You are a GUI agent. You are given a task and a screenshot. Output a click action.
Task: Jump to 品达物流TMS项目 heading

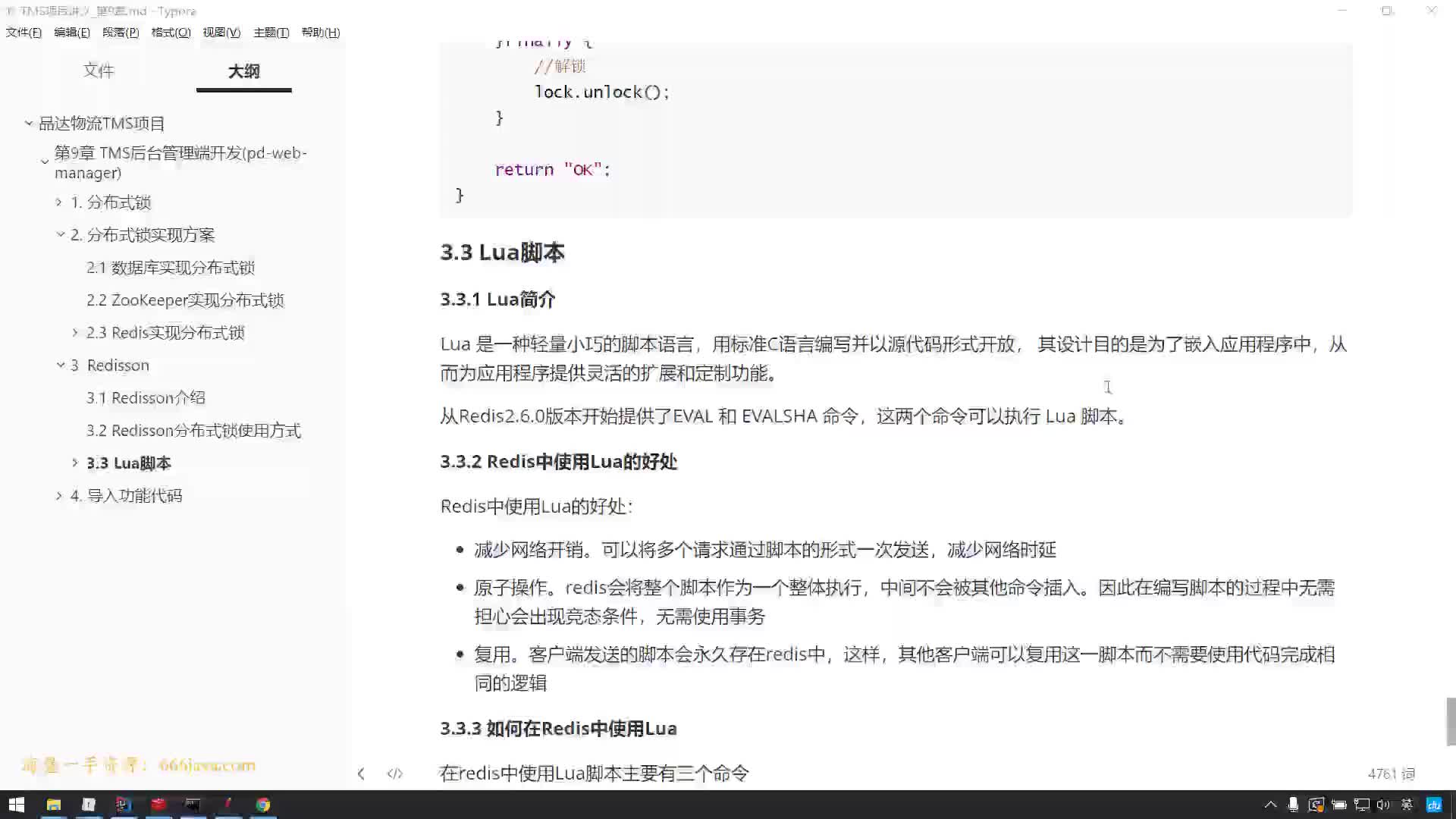(102, 123)
